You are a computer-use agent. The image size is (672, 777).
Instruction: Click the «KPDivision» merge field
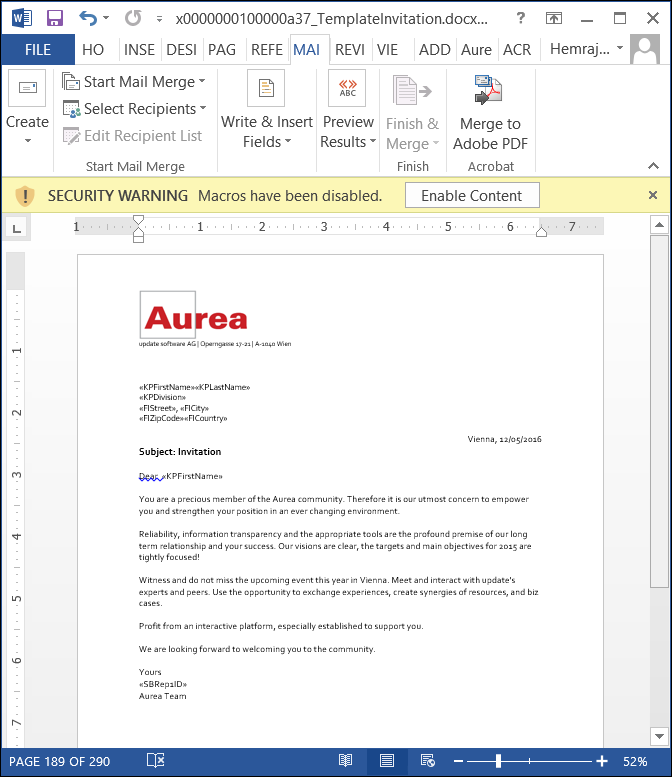pyautogui.click(x=163, y=397)
